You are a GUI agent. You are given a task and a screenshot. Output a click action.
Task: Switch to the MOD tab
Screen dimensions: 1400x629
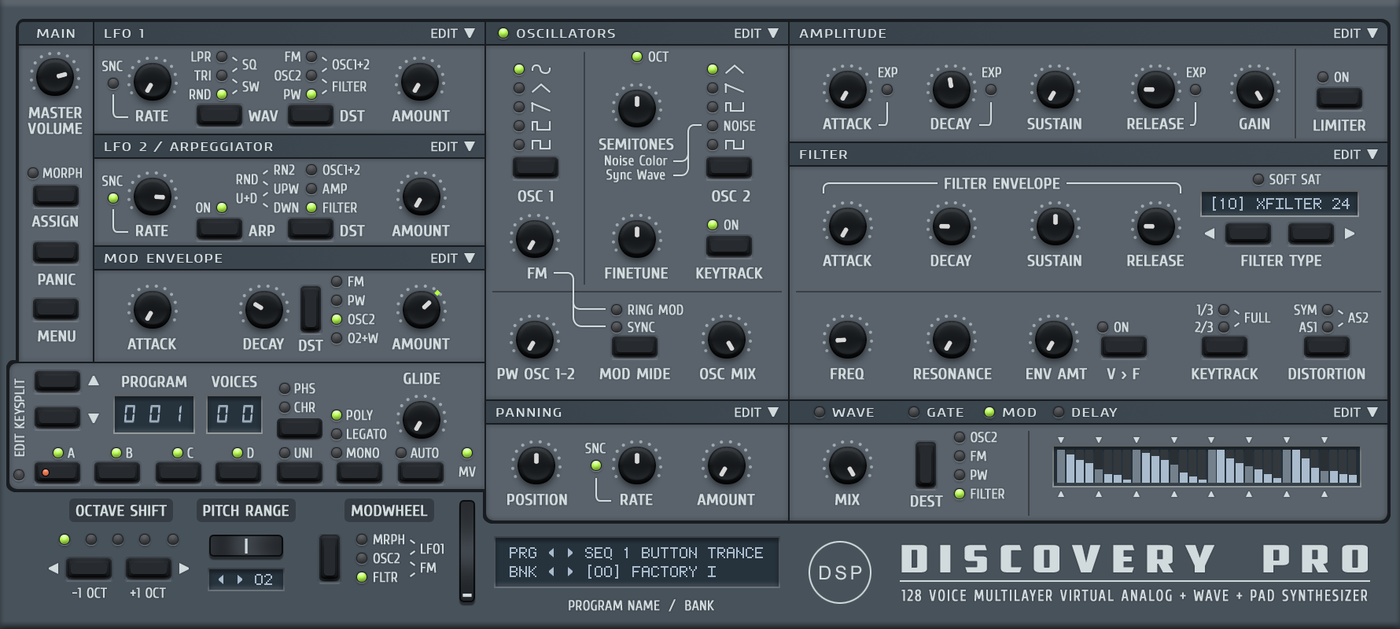(x=1010, y=412)
